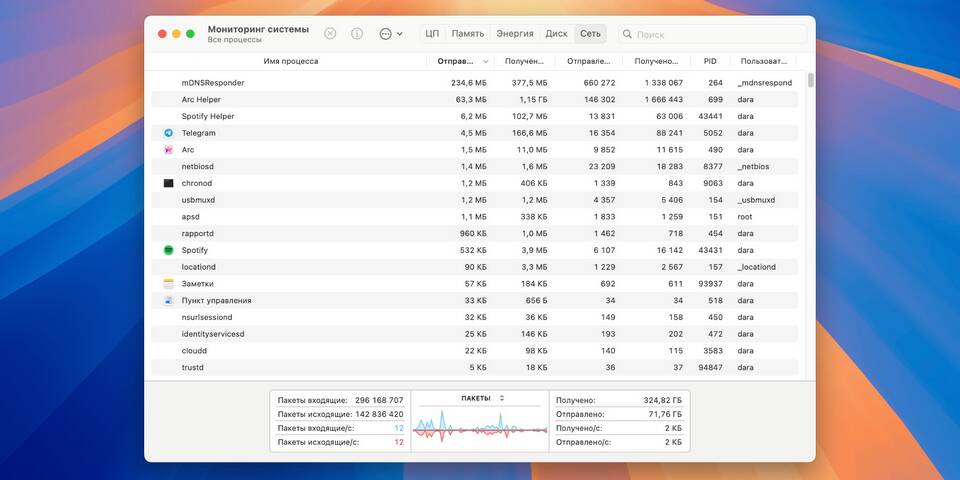Click the 1 666 443 received packets cell
The width and height of the screenshot is (960, 480).
(x=664, y=99)
